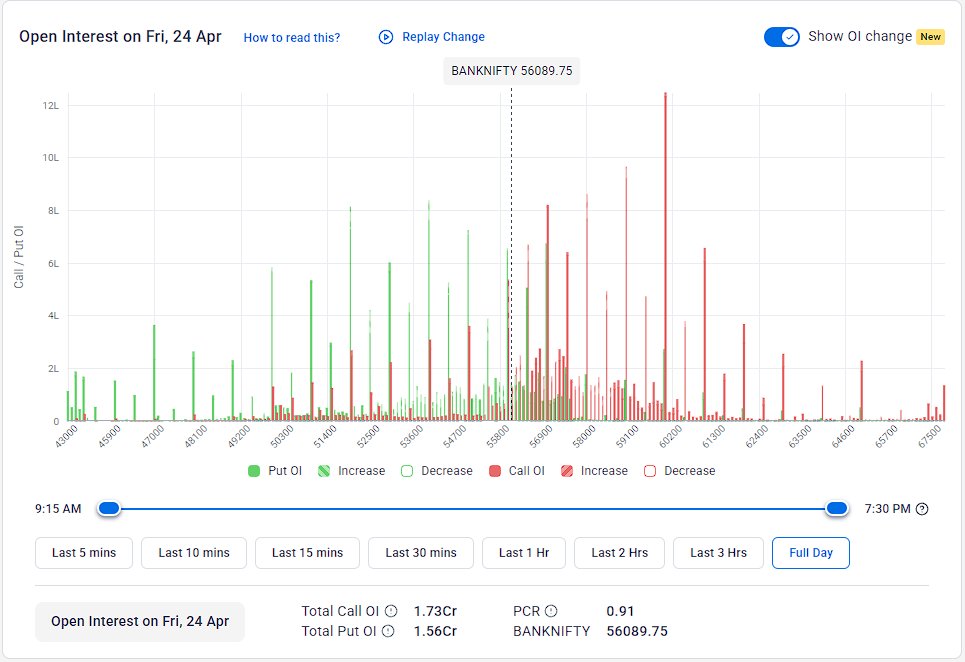Viewport: 965px width, 662px height.
Task: Click the Replay Change link text
Action: click(x=443, y=37)
